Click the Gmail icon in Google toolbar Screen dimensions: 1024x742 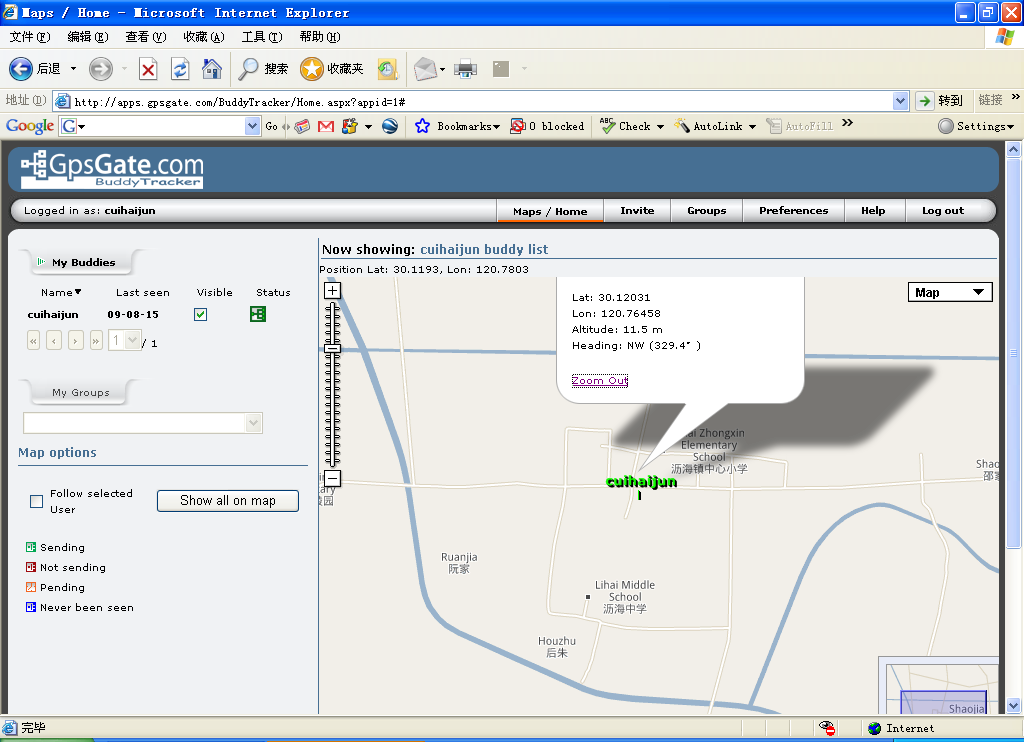pos(325,126)
